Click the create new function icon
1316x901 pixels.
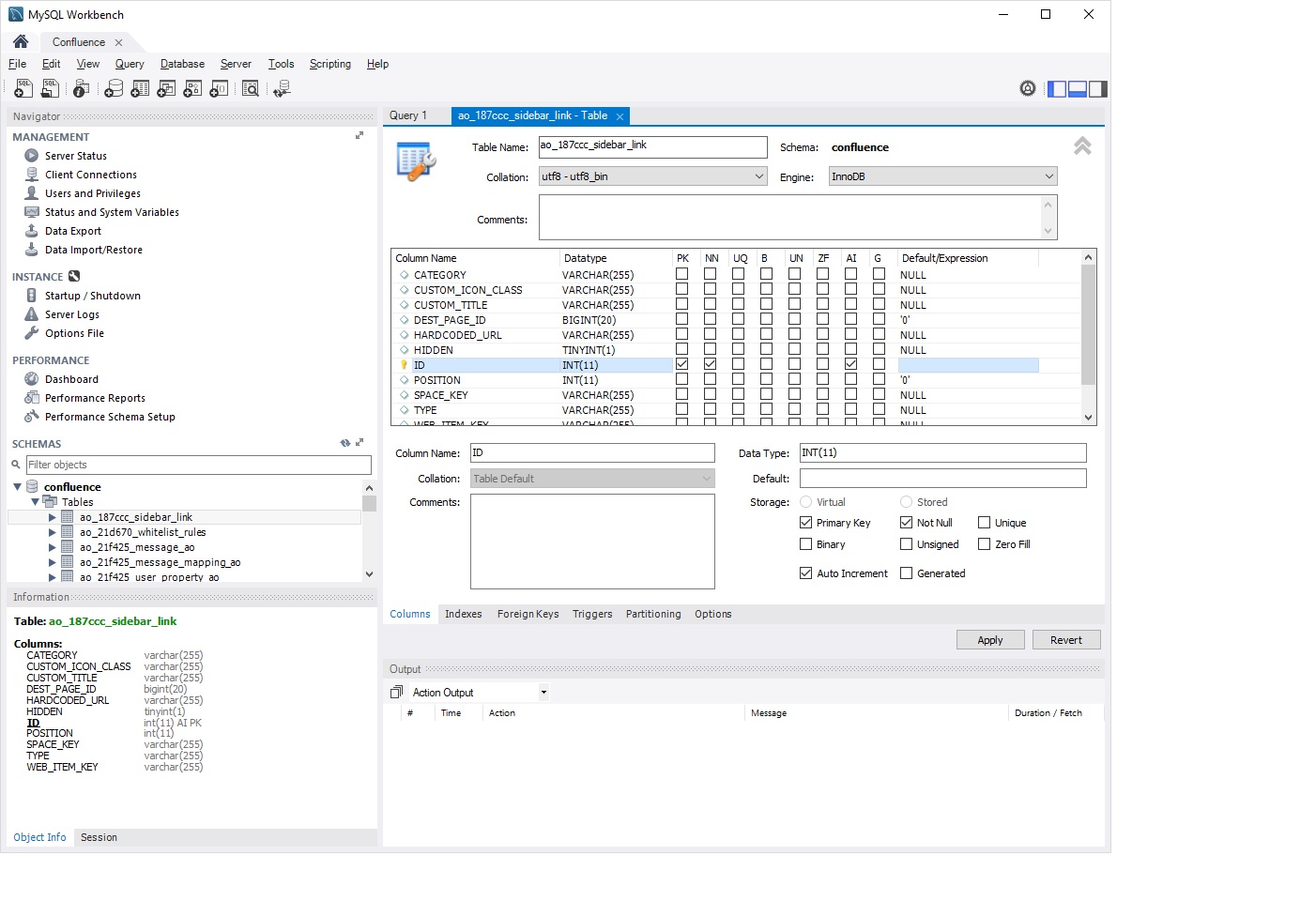pos(219,88)
